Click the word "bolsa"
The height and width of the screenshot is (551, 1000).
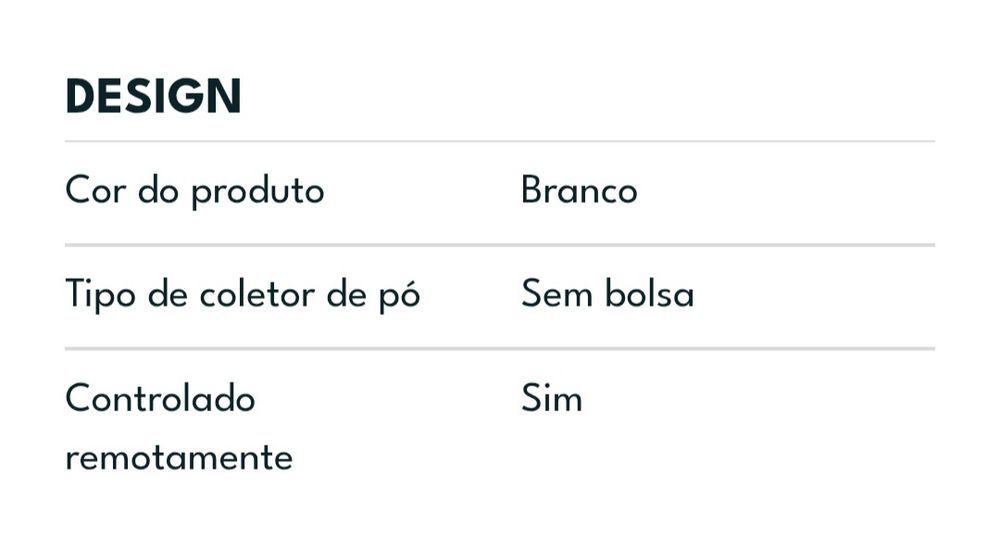coord(649,295)
